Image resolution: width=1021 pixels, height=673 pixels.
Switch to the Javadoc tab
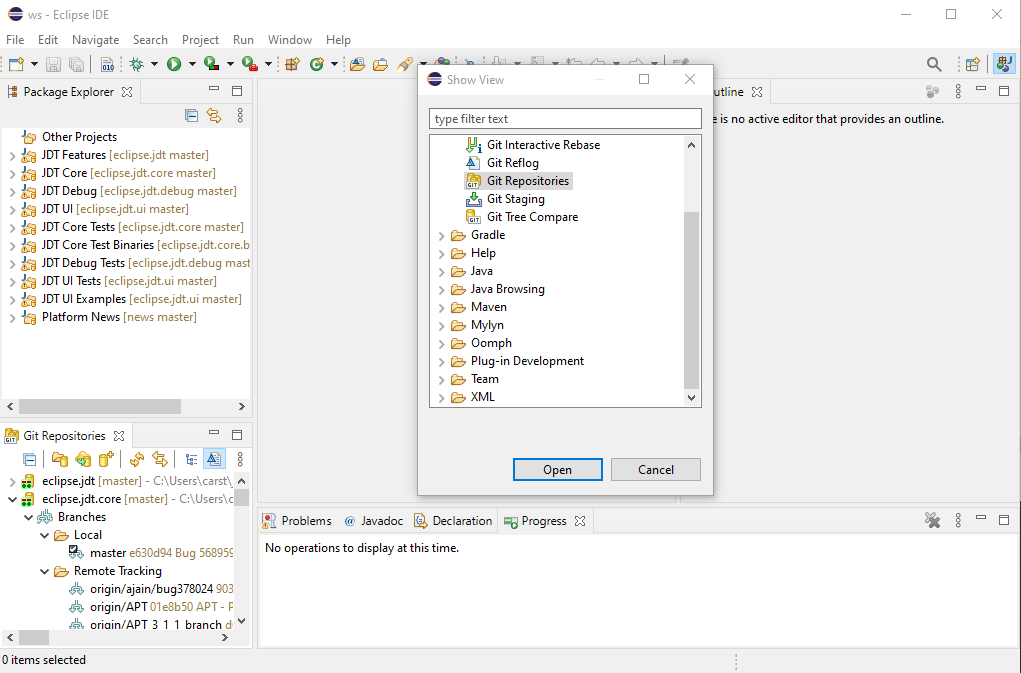[x=373, y=521]
